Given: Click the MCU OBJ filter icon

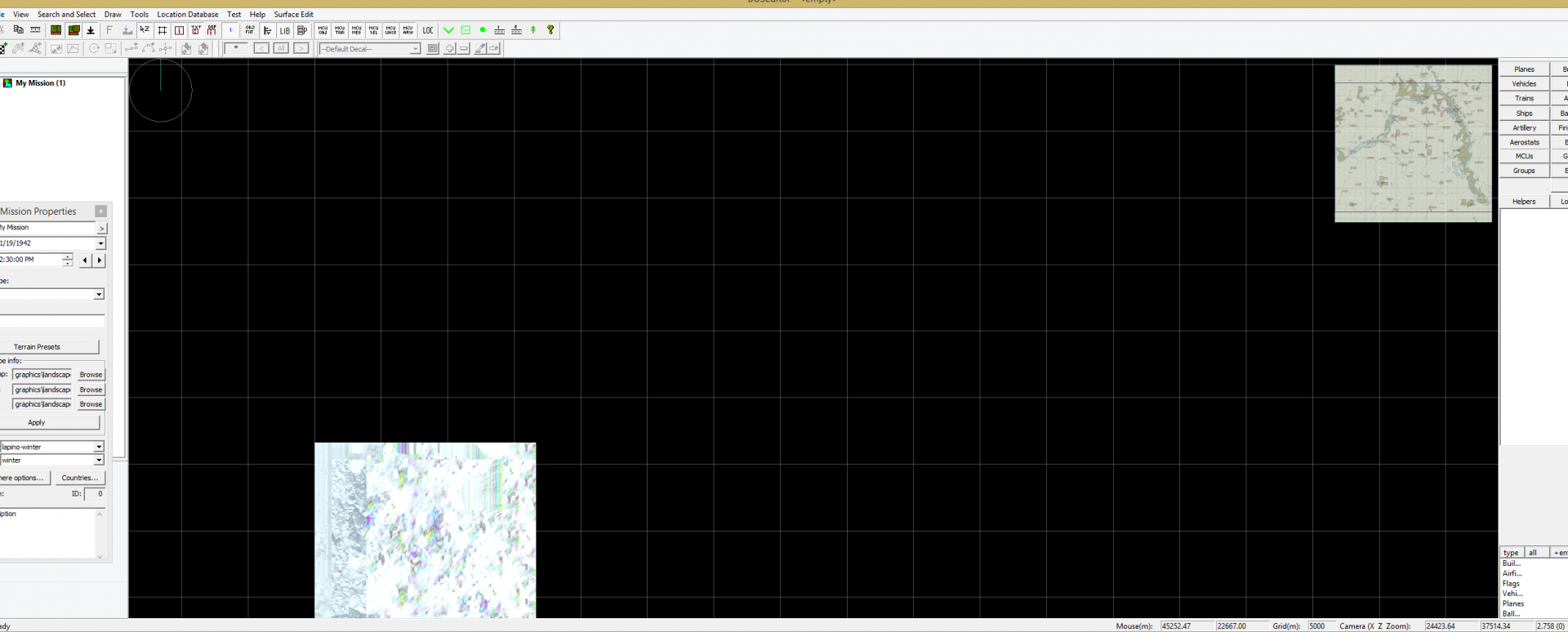Looking at the screenshot, I should 323,30.
